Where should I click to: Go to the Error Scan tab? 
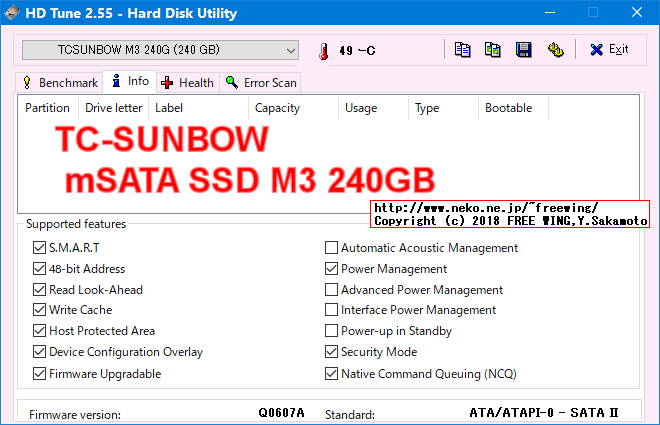coord(261,82)
